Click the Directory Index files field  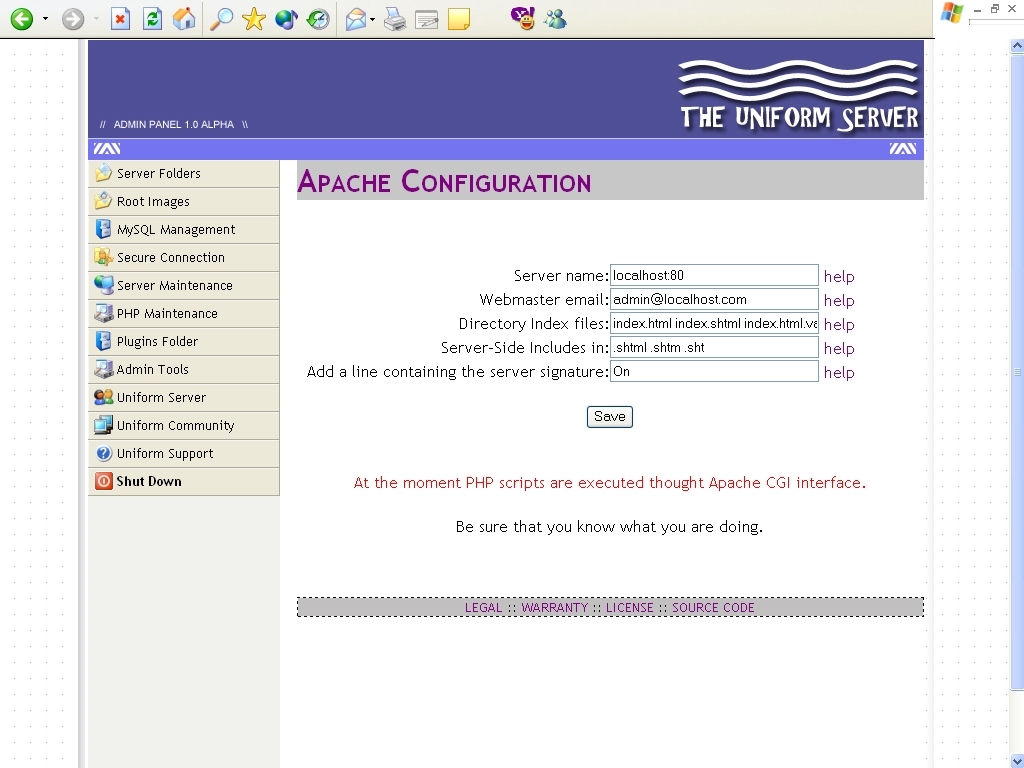point(714,323)
